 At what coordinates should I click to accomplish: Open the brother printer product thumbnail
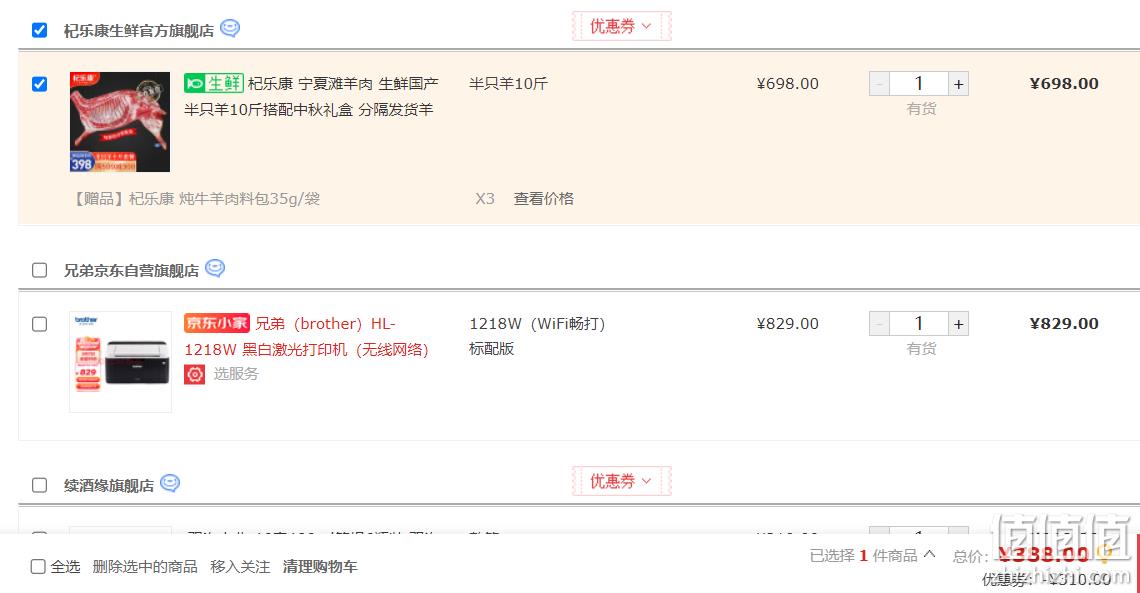(121, 362)
